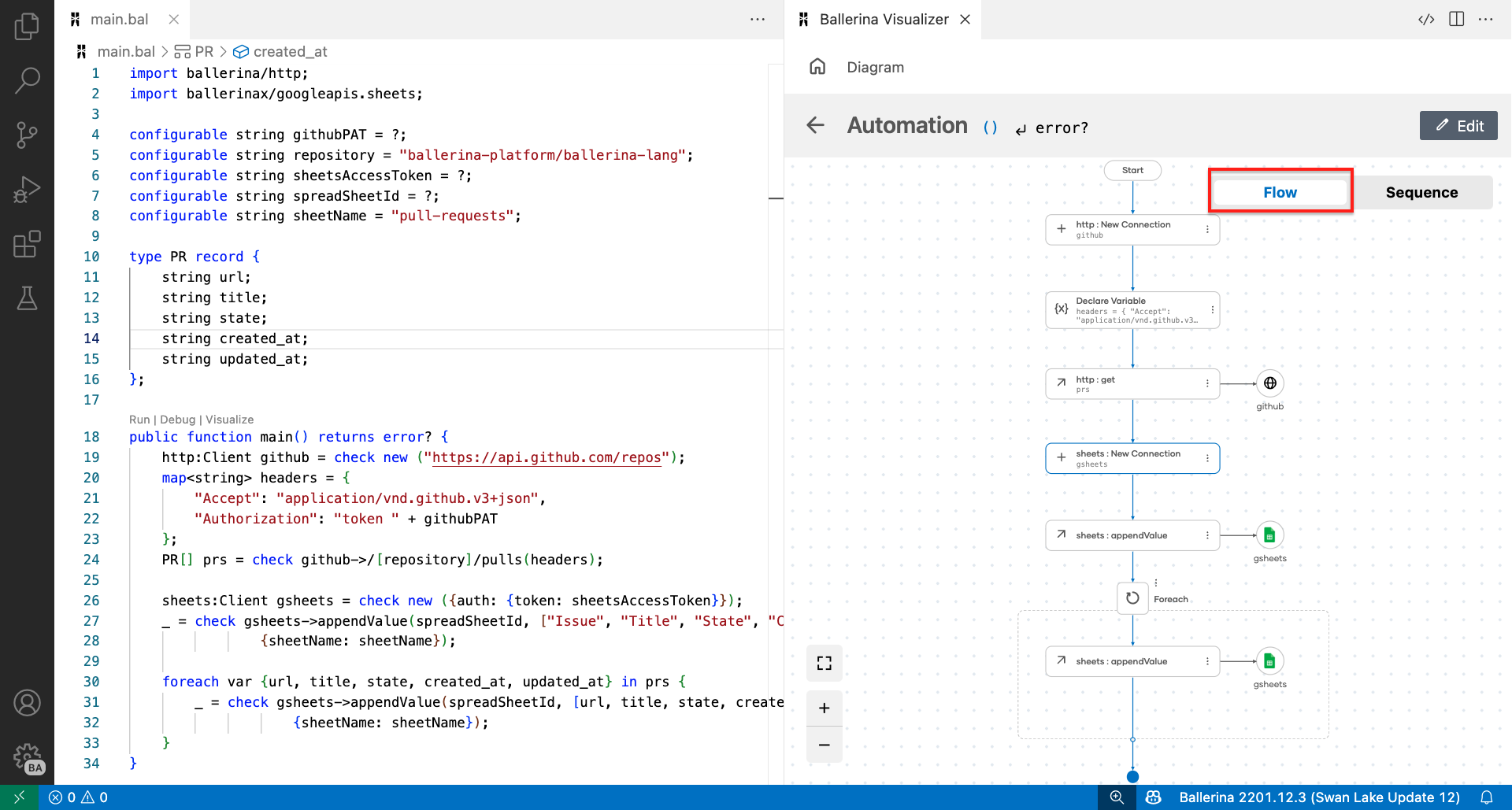Click main.bal in the breadcrumb
The height and width of the screenshot is (810, 1512).
126,51
